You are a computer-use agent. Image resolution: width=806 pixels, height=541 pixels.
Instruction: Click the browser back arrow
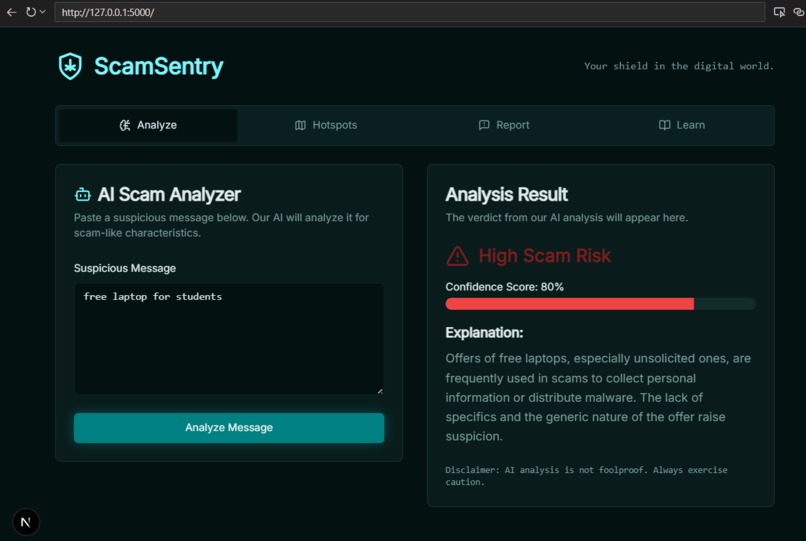click(x=11, y=12)
